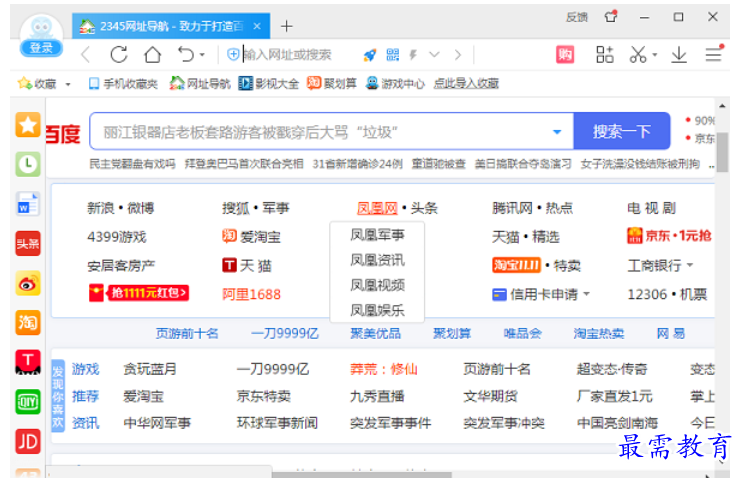Expand the search box suggestion dropdown arrow
This screenshot has height=478, width=740.
(x=557, y=132)
